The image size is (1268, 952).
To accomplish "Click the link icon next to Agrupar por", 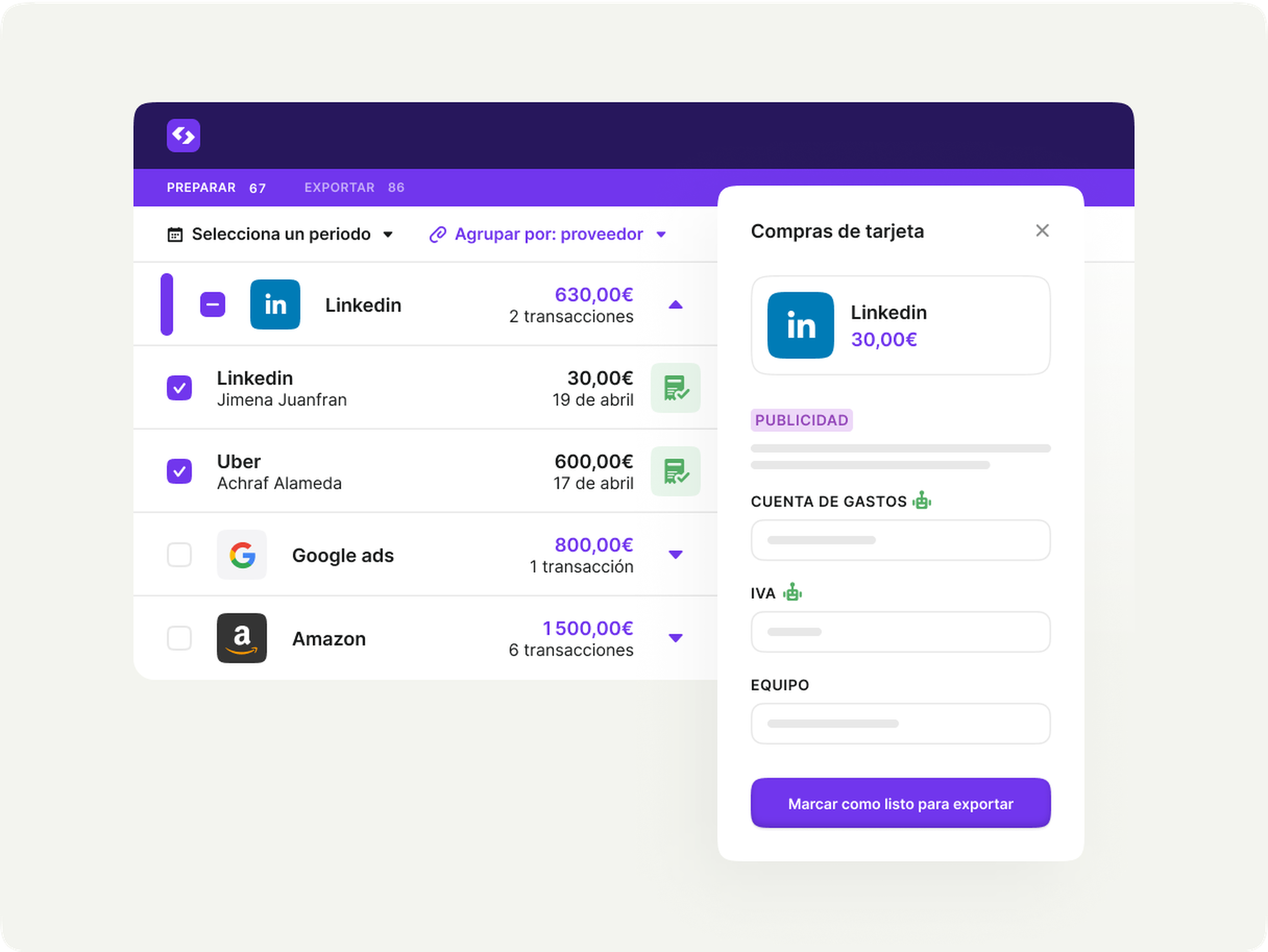I will (438, 235).
